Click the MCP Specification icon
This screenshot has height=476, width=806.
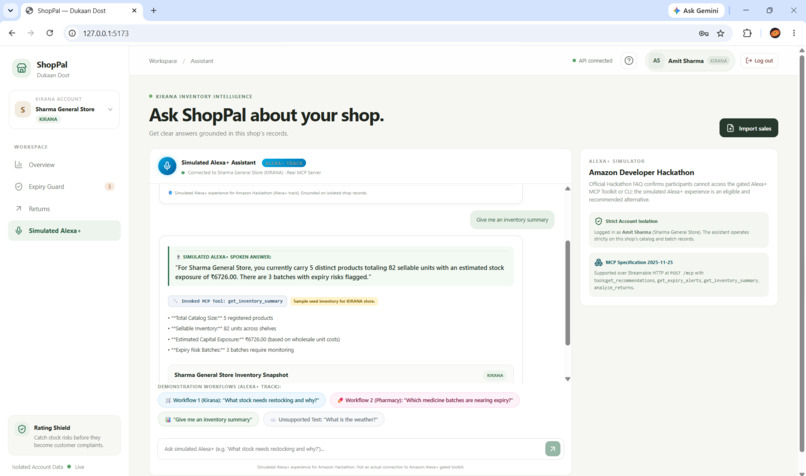tap(598, 262)
